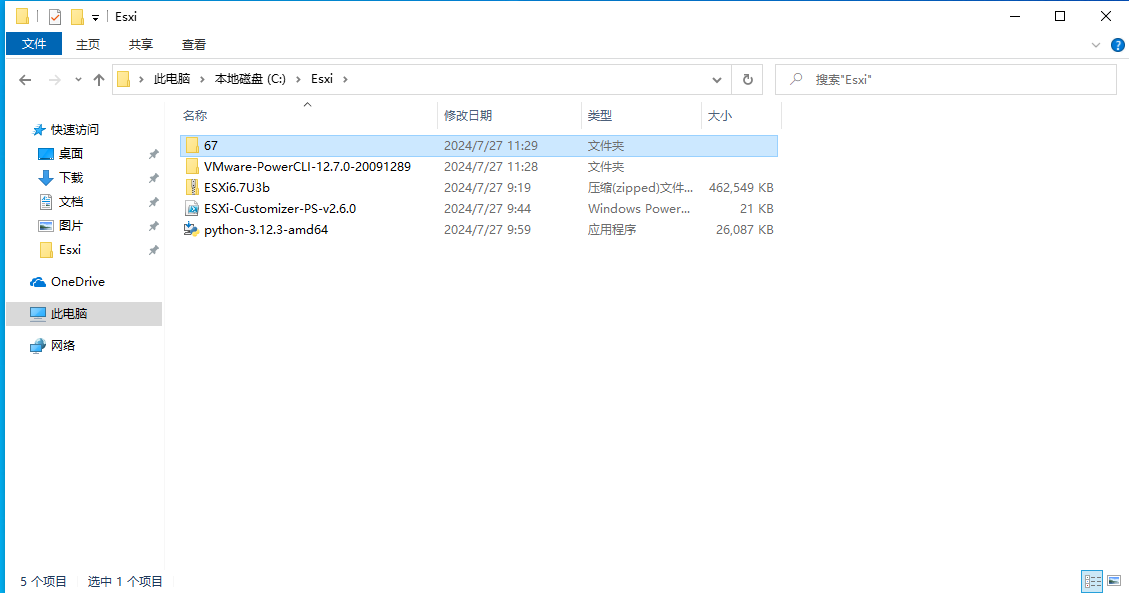This screenshot has width=1129, height=593.
Task: Click the search Esxi input box
Action: [x=945, y=80]
